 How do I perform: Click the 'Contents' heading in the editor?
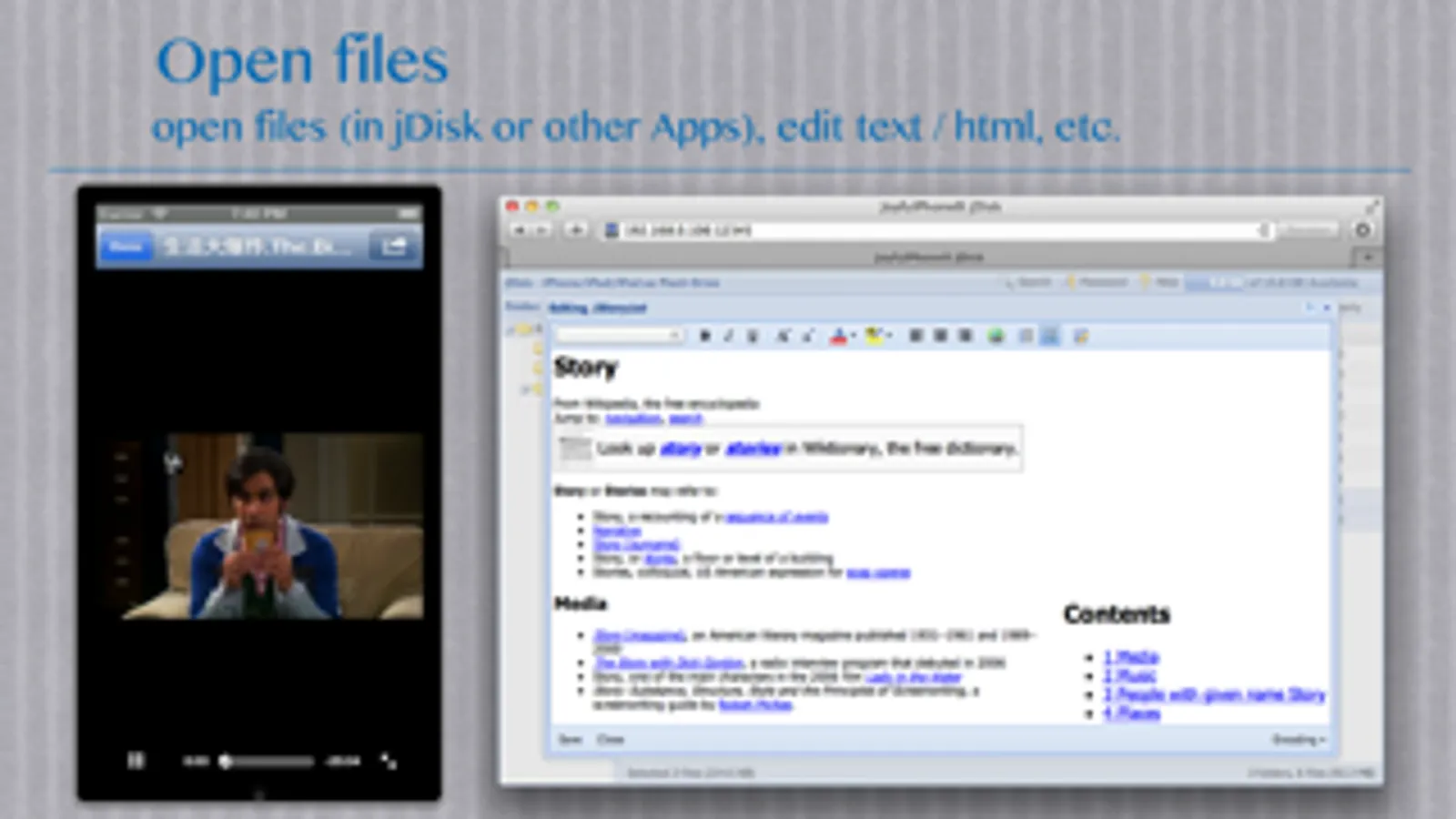coord(1117,614)
